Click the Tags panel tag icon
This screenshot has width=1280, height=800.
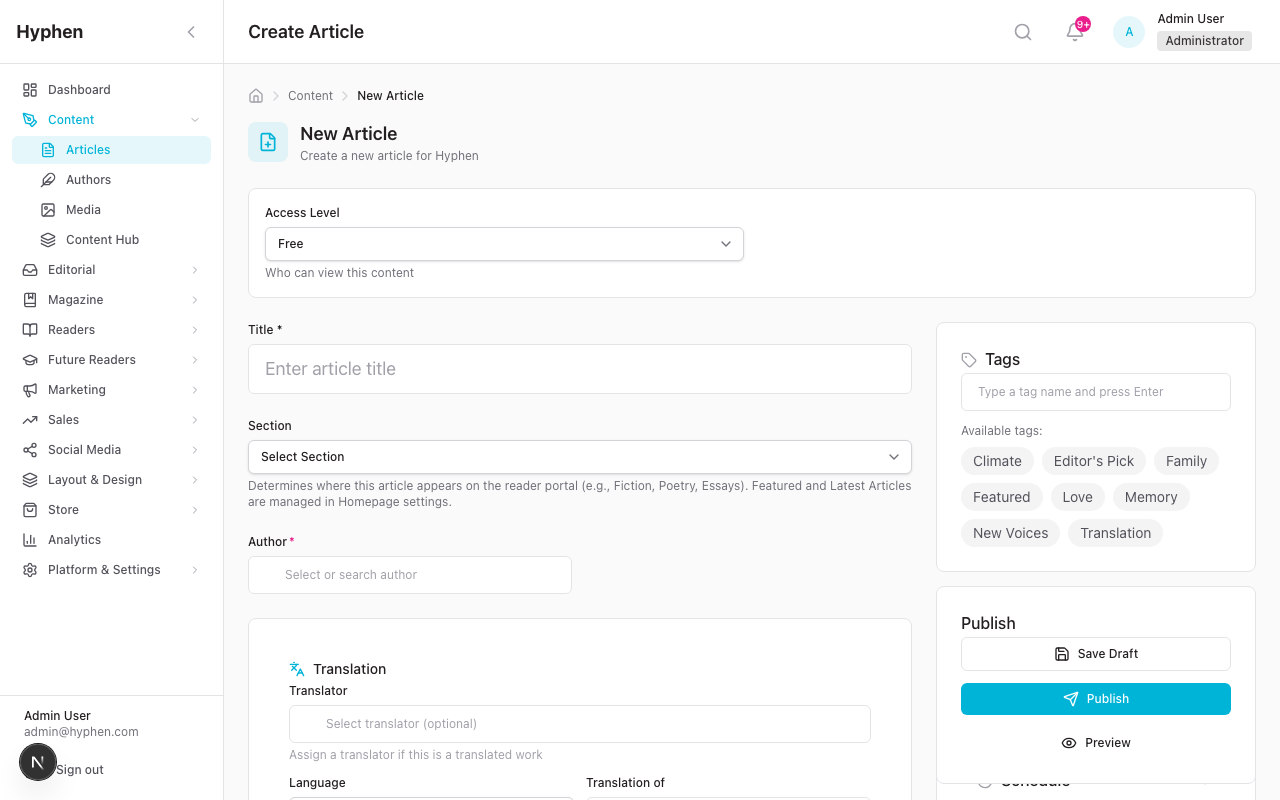click(969, 359)
